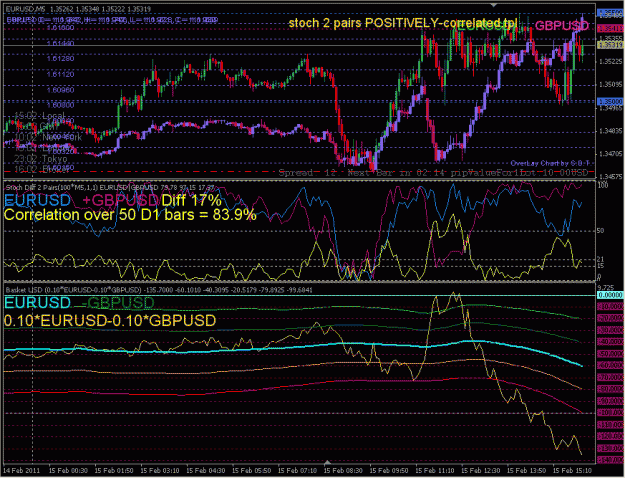
Task: Click the 'OverLay Chart by S.B.T.' text
Action: coord(552,163)
